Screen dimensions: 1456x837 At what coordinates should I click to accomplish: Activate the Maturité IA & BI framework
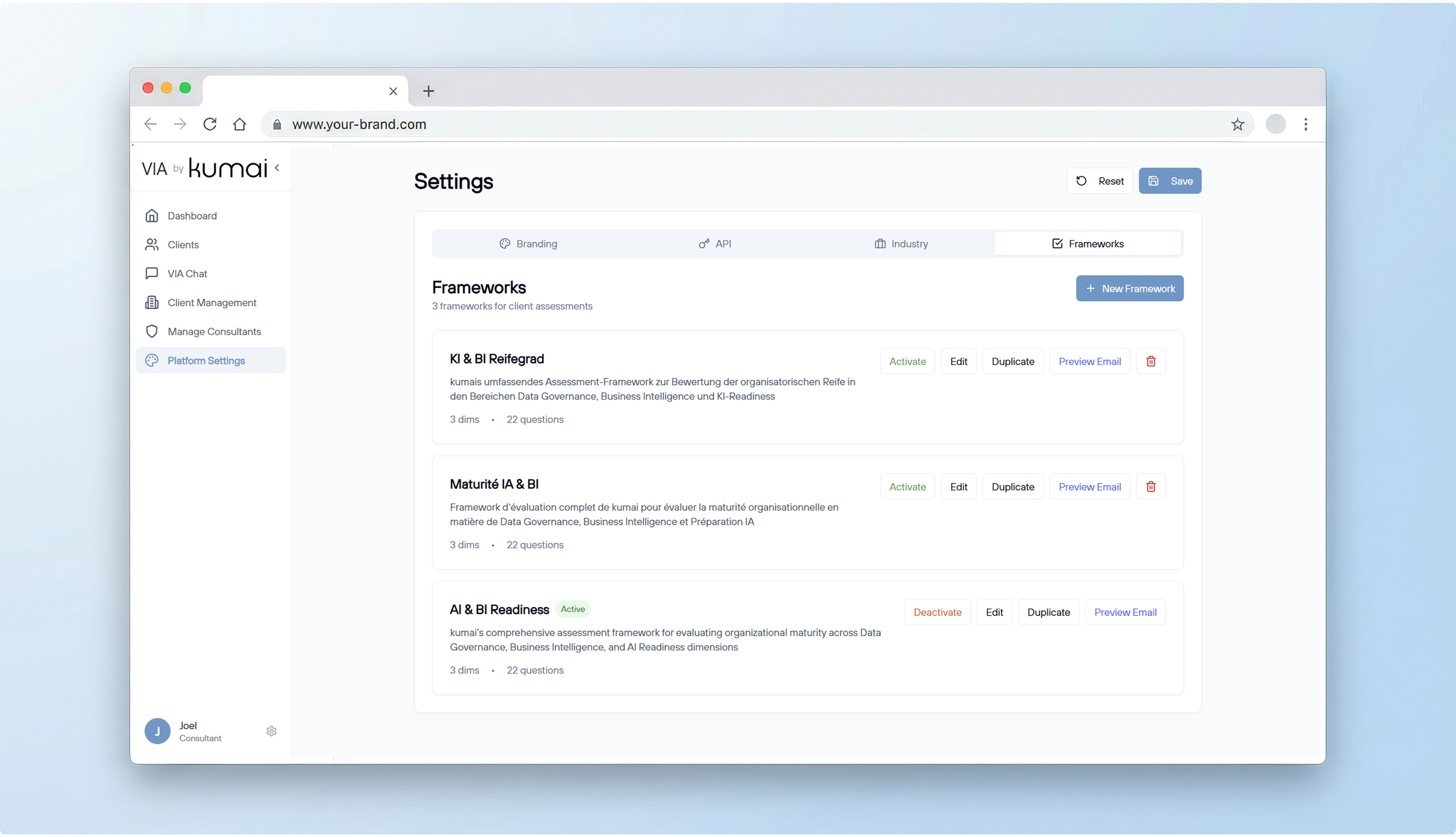(x=907, y=486)
